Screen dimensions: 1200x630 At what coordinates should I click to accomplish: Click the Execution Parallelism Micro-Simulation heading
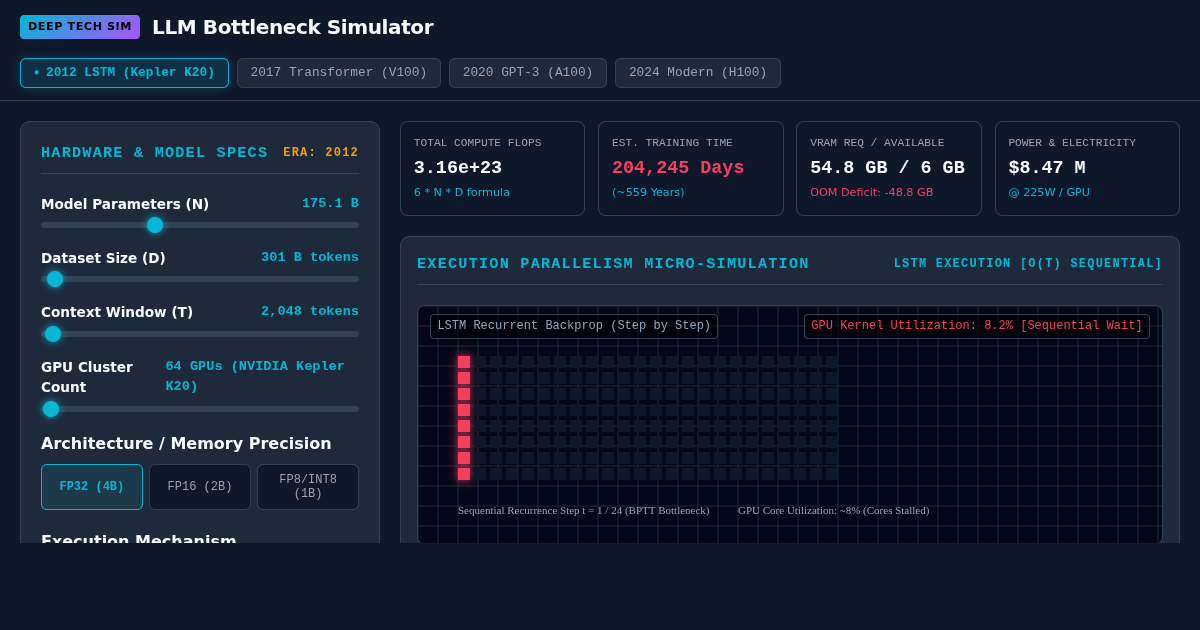(x=613, y=264)
